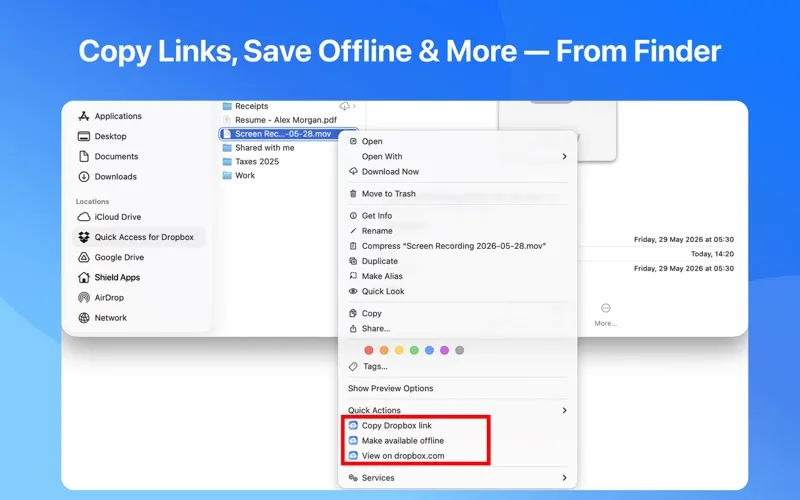Viewport: 800px width, 500px height.
Task: Go to Documents in the sidebar
Action: tap(108, 157)
